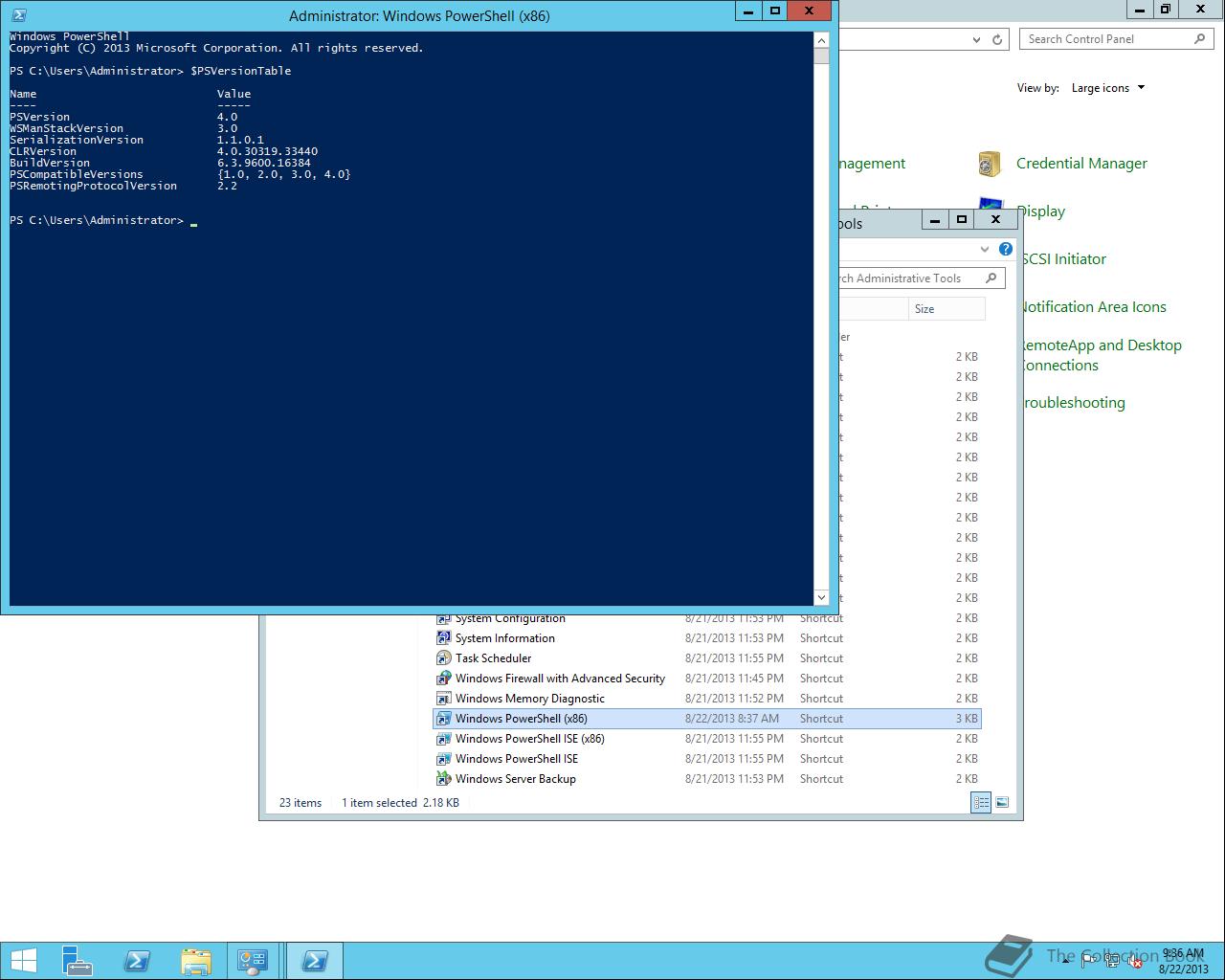Open the Control Panel address bar dropdown
This screenshot has height=980, width=1225.
(975, 39)
